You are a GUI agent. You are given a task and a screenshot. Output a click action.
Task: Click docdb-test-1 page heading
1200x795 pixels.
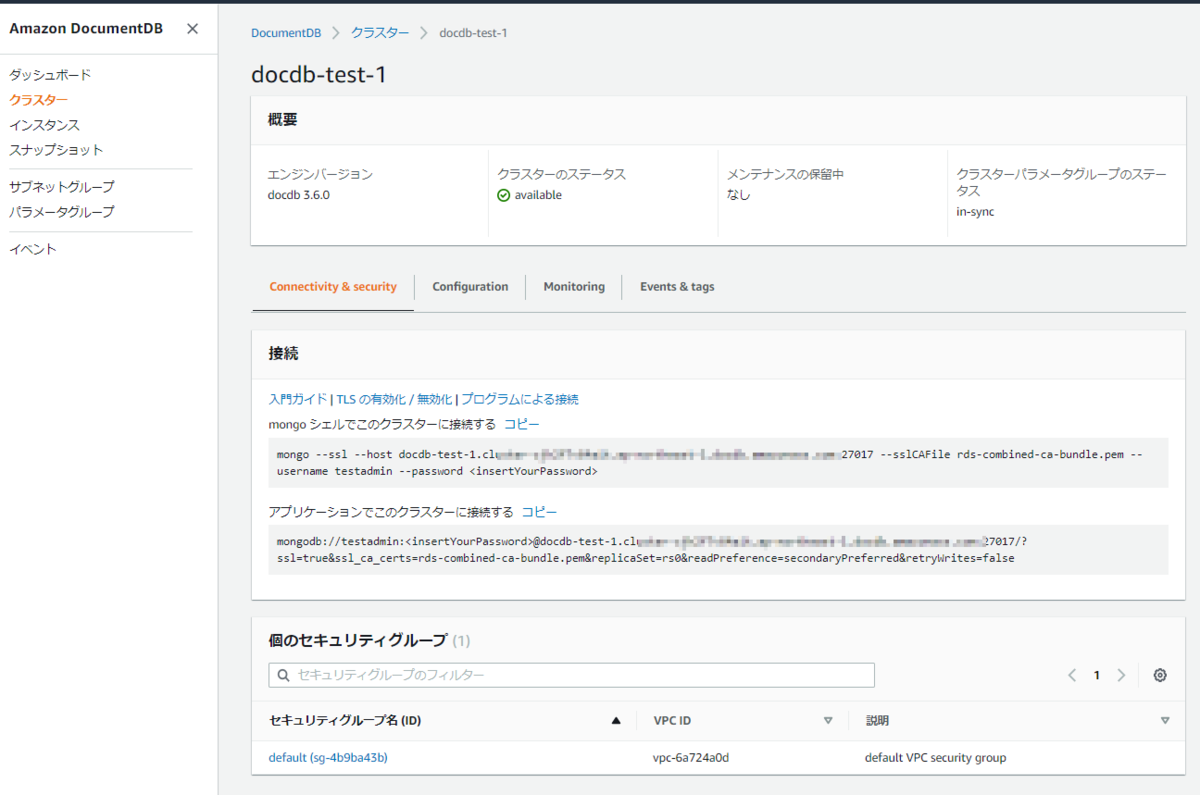[x=318, y=75]
